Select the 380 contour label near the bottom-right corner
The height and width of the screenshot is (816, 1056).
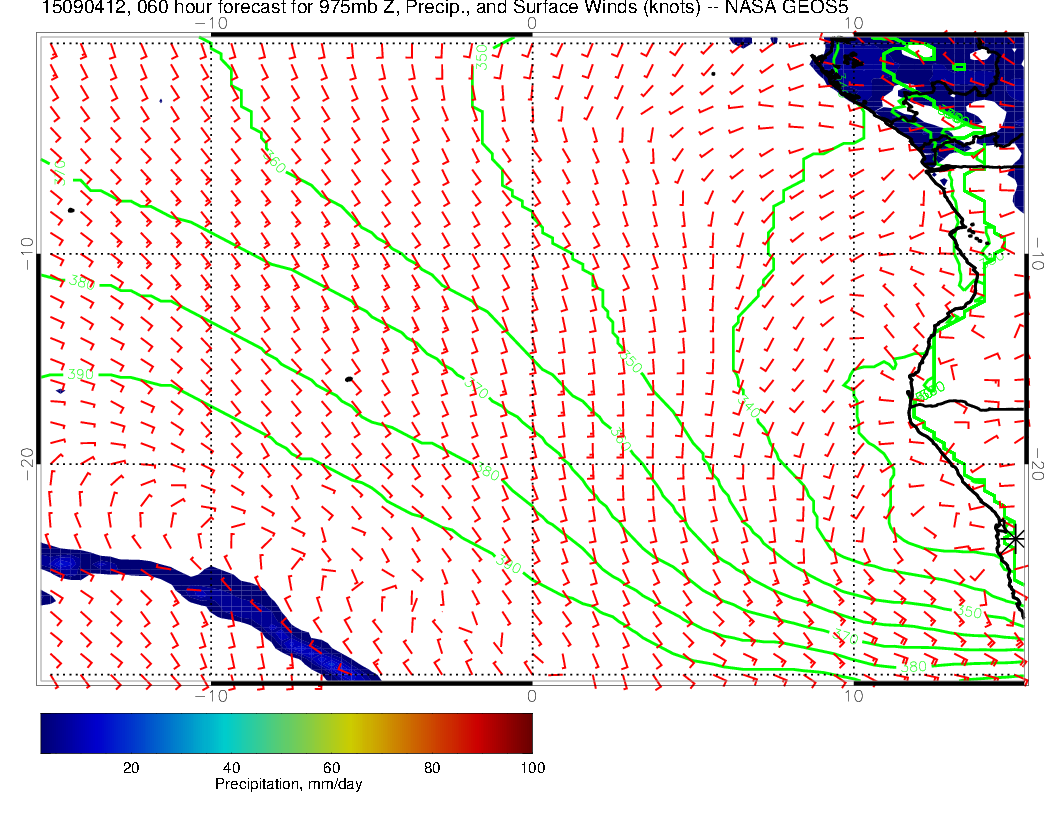coord(914,666)
